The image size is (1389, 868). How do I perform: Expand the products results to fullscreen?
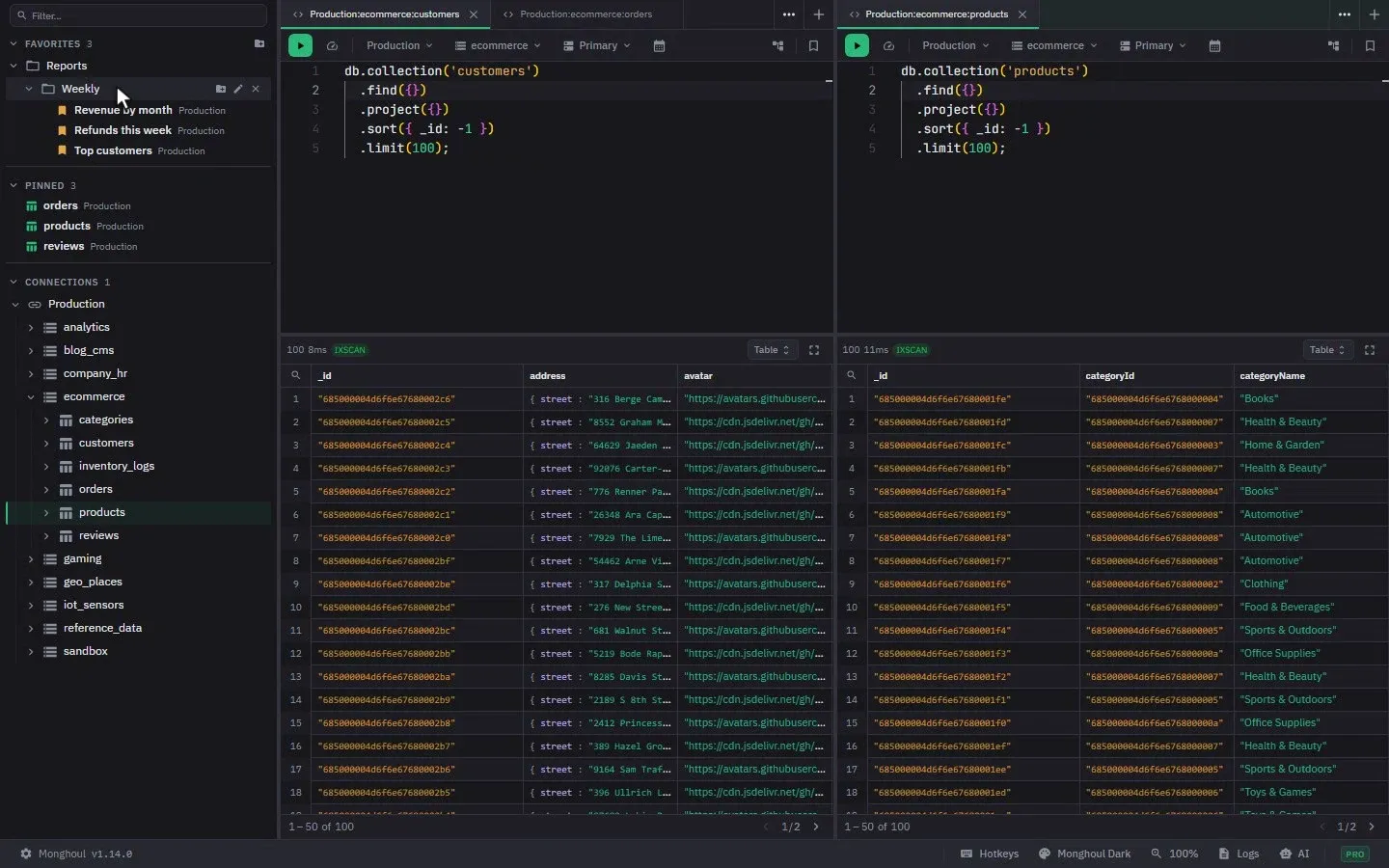(1370, 350)
